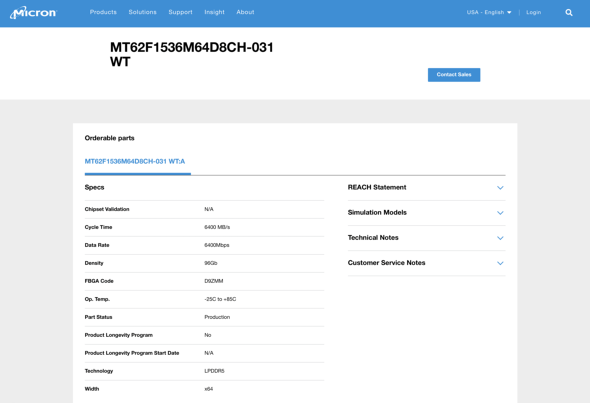
Task: Click the MT62F1536M64D8CH-031 WT page title
Action: (x=192, y=54)
